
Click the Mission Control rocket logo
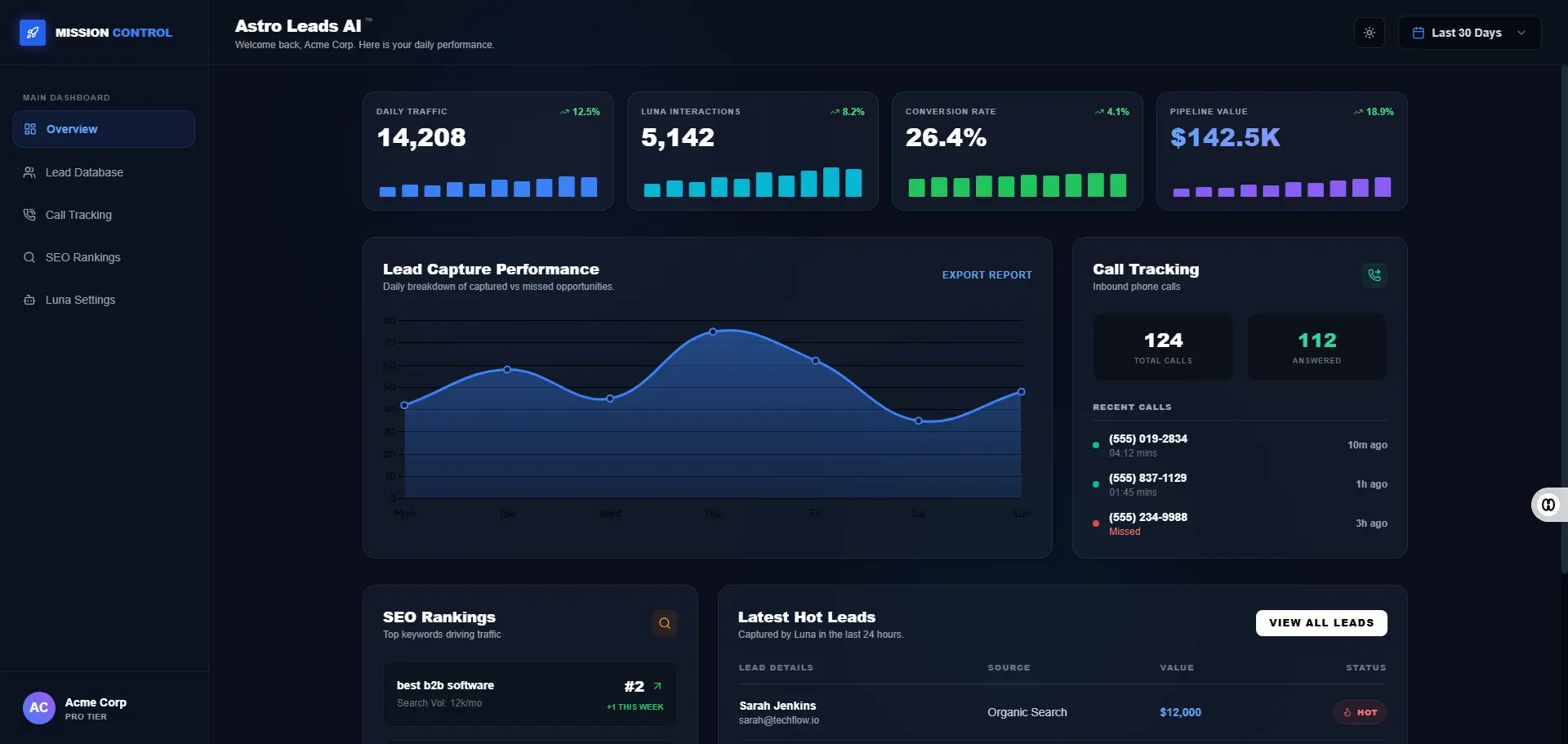click(x=33, y=33)
